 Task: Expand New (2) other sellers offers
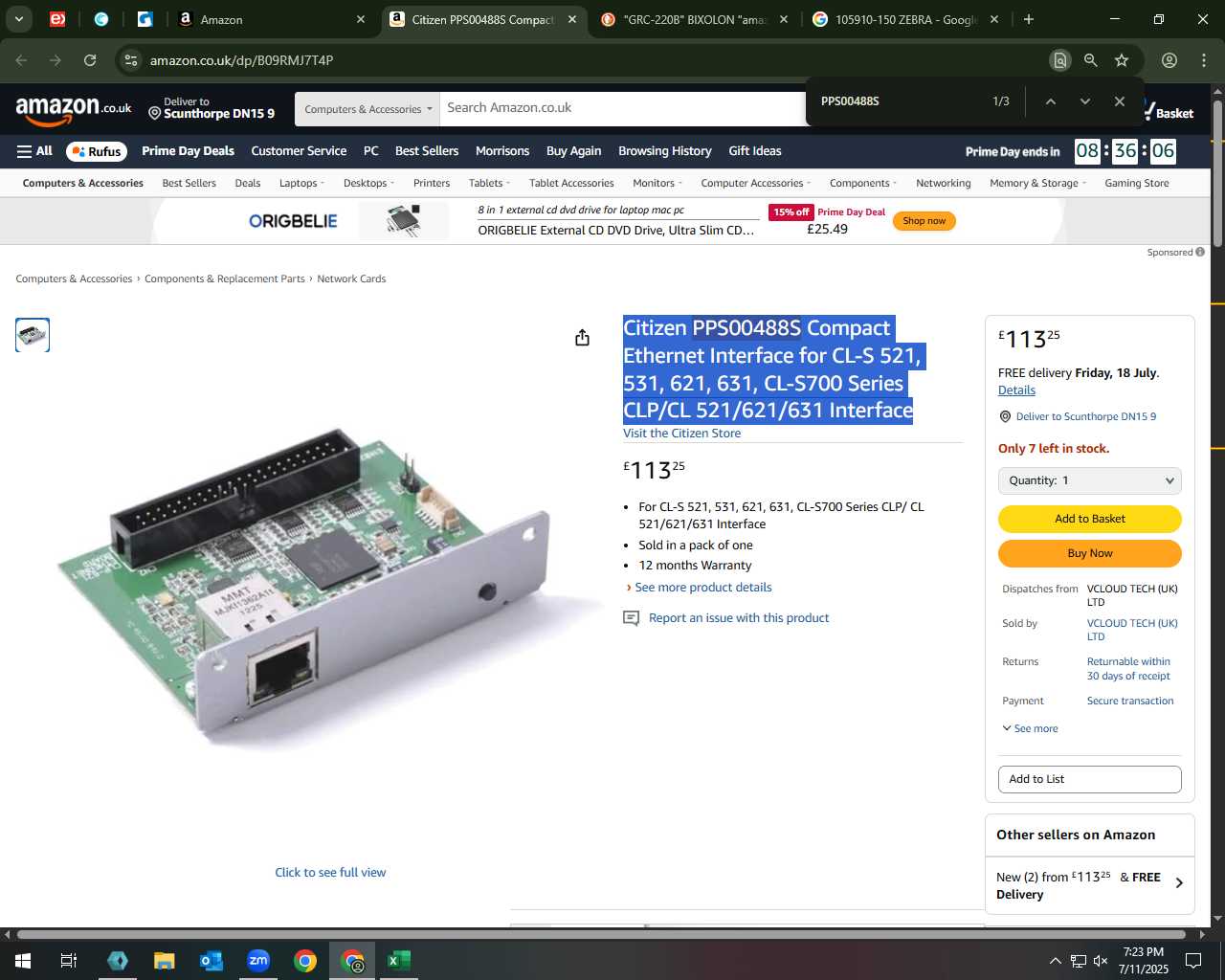coord(1090,885)
